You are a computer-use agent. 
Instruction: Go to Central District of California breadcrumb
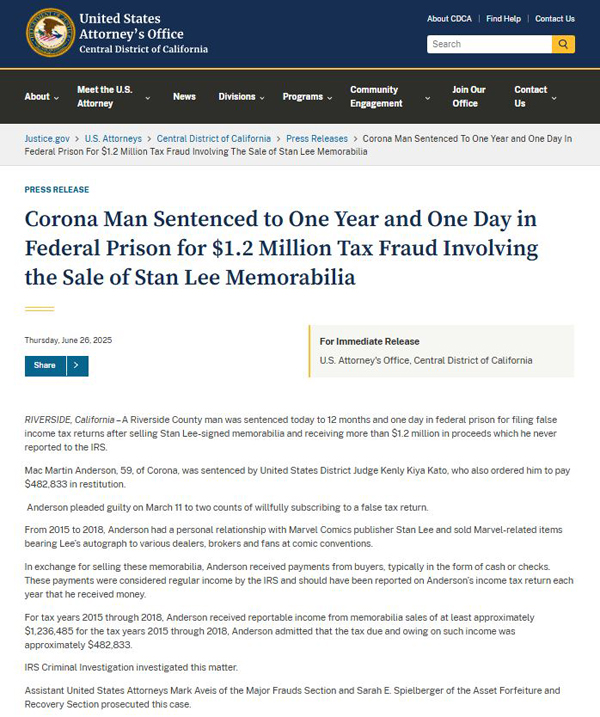[x=214, y=139]
